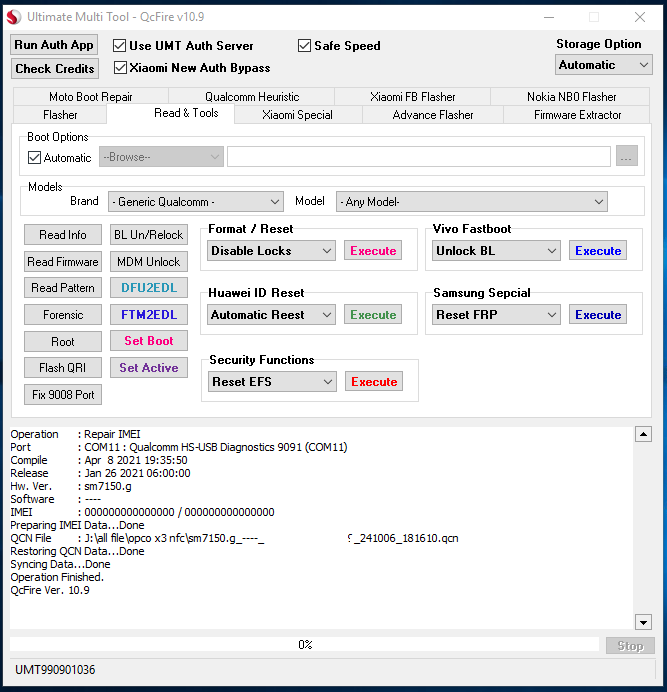Uncheck Xiaomi New Auth Bypass

pos(120,68)
